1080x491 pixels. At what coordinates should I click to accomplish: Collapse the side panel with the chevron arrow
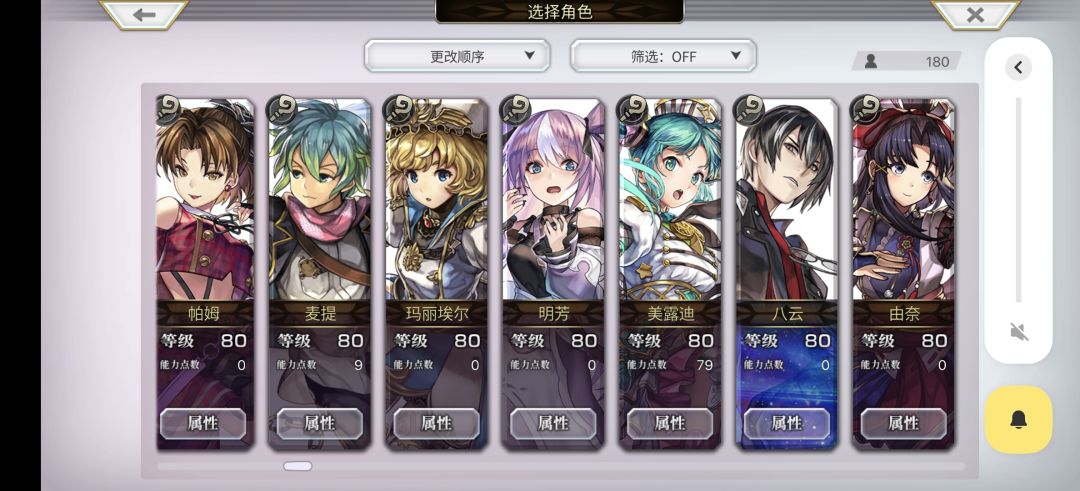pyautogui.click(x=1019, y=67)
